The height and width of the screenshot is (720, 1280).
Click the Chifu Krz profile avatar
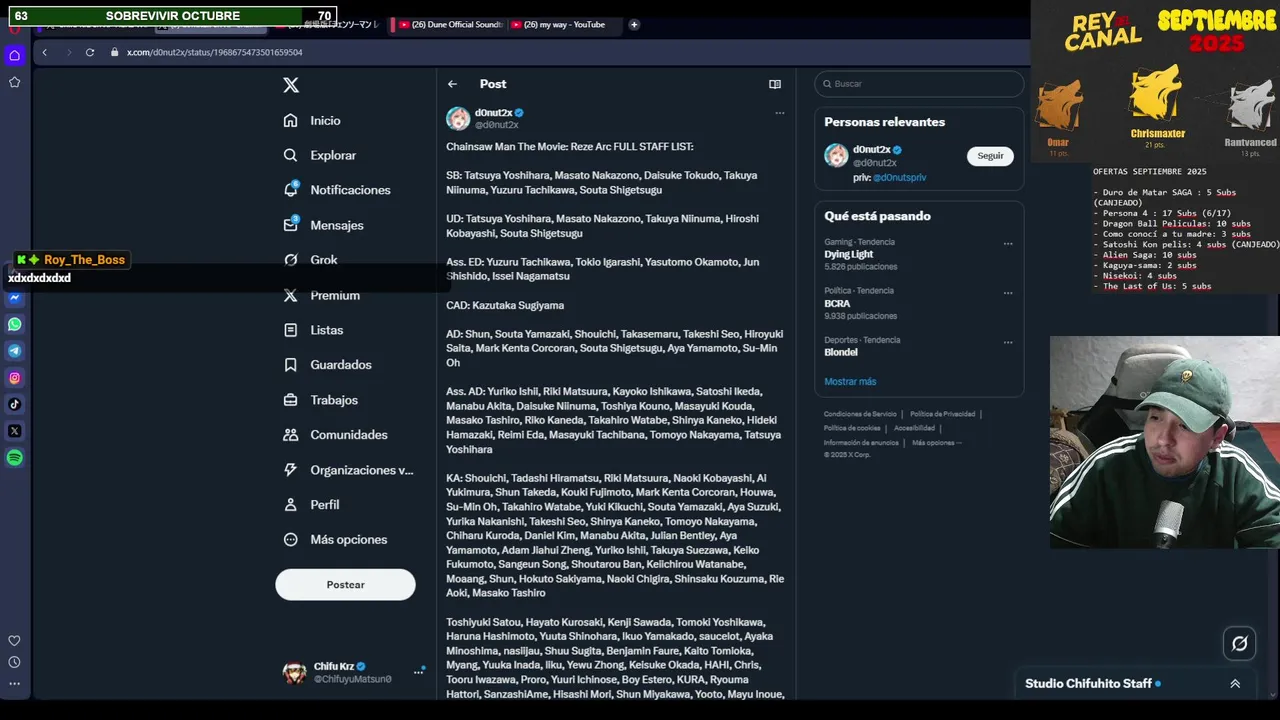(294, 673)
